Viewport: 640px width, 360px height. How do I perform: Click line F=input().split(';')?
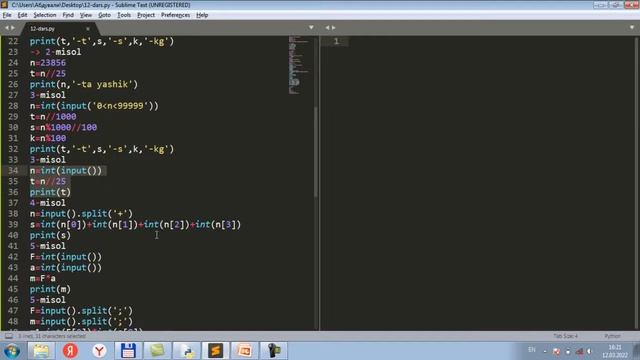tap(81, 311)
